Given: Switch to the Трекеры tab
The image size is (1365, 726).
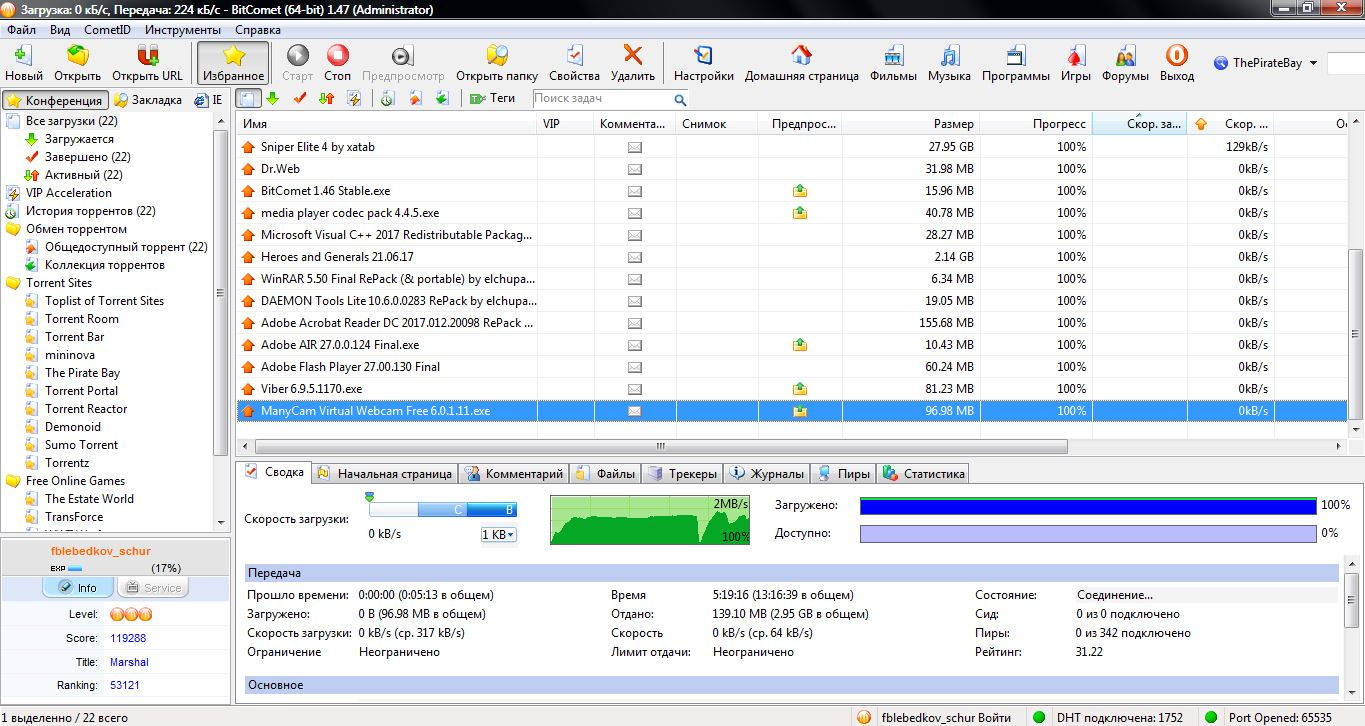Looking at the screenshot, I should point(683,474).
